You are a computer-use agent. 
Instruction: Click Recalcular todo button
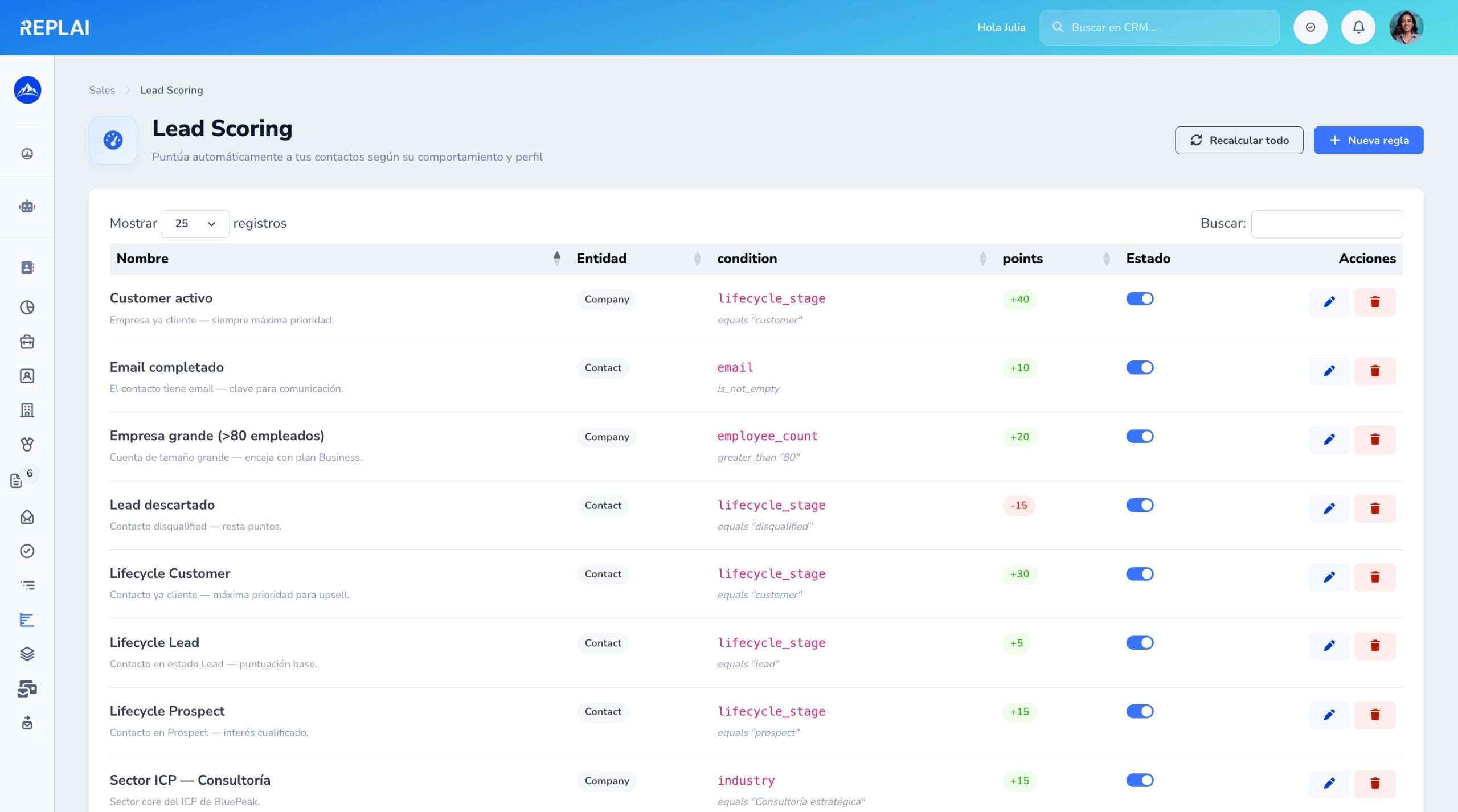tap(1239, 140)
